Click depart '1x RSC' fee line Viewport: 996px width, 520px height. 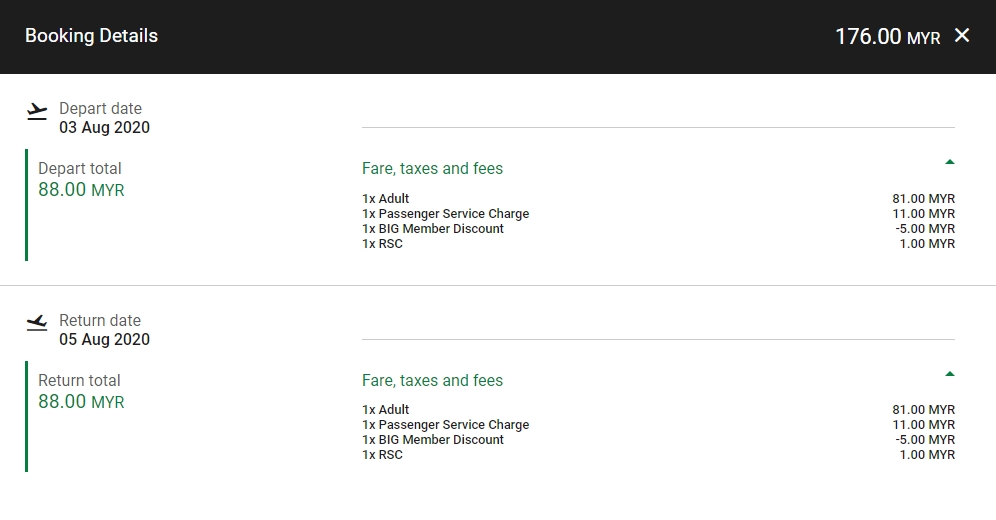tap(382, 244)
